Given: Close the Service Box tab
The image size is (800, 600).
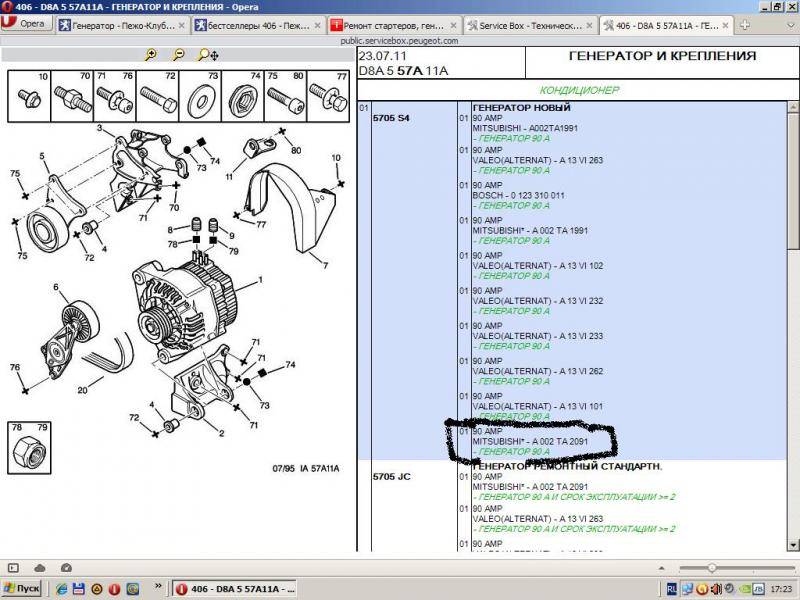Looking at the screenshot, I should pyautogui.click(x=592, y=24).
